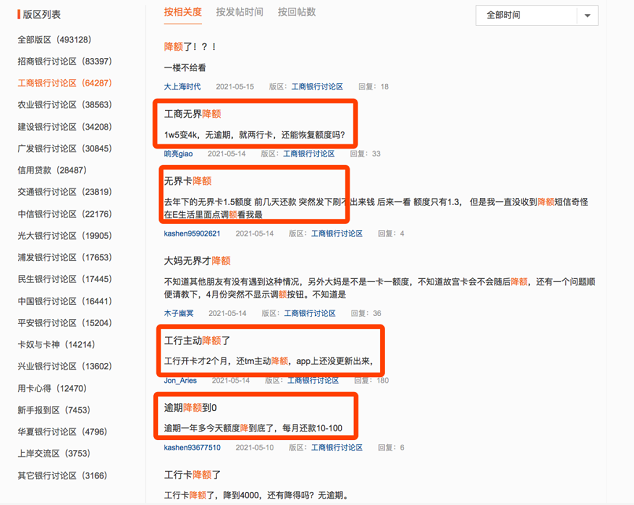The width and height of the screenshot is (634, 505).
Task: View profile of author 木子幽冥
Action: 179,313
